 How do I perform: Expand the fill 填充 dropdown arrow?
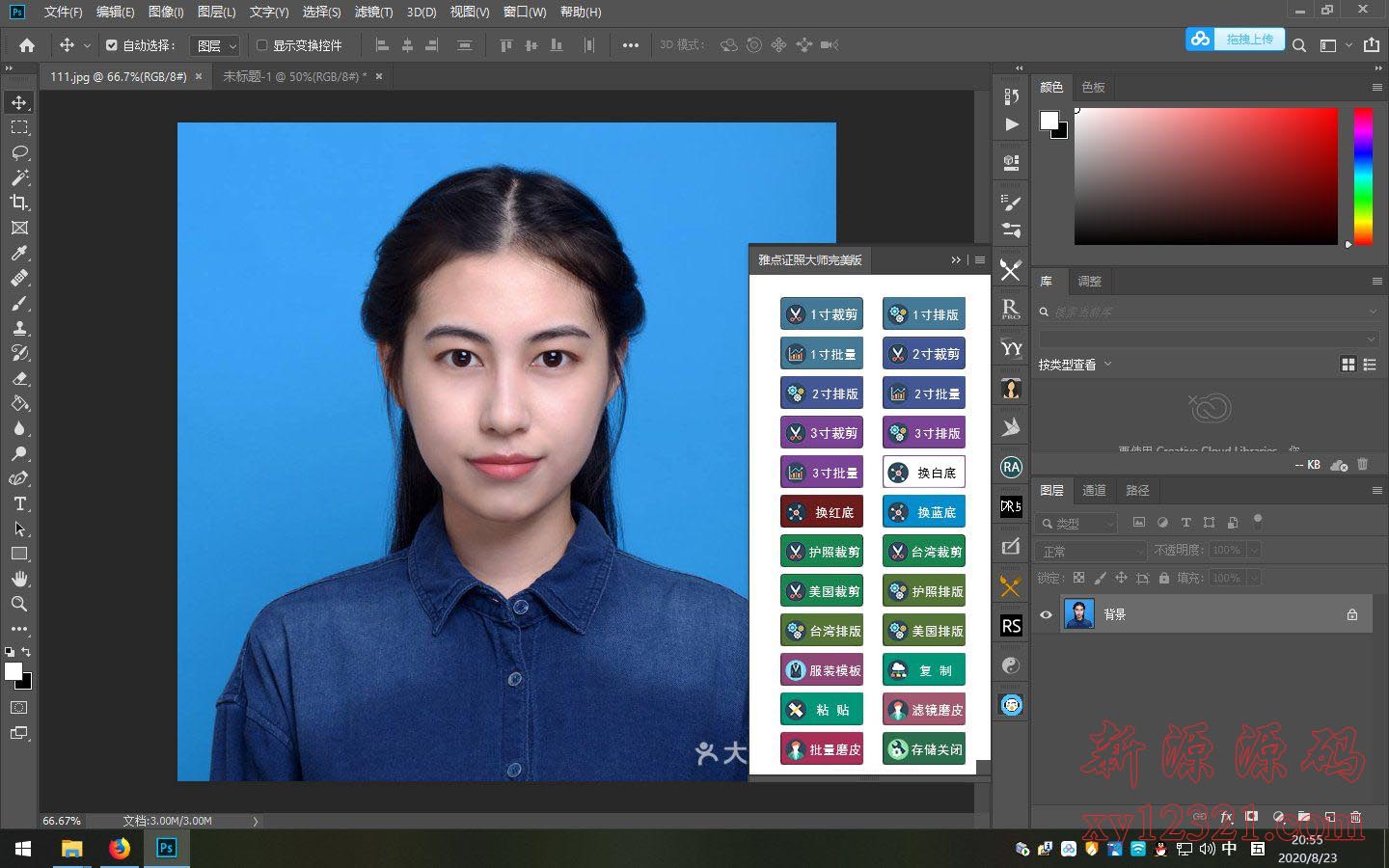click(1254, 578)
